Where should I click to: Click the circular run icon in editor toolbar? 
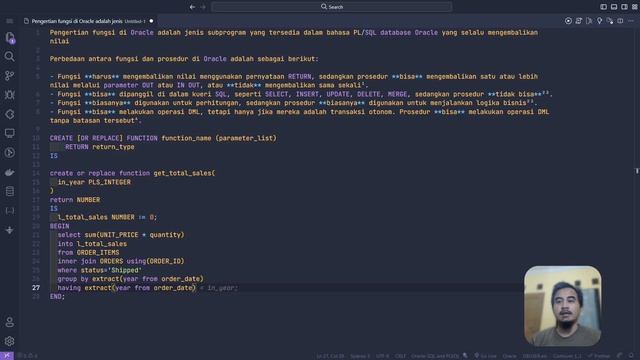(x=568, y=21)
